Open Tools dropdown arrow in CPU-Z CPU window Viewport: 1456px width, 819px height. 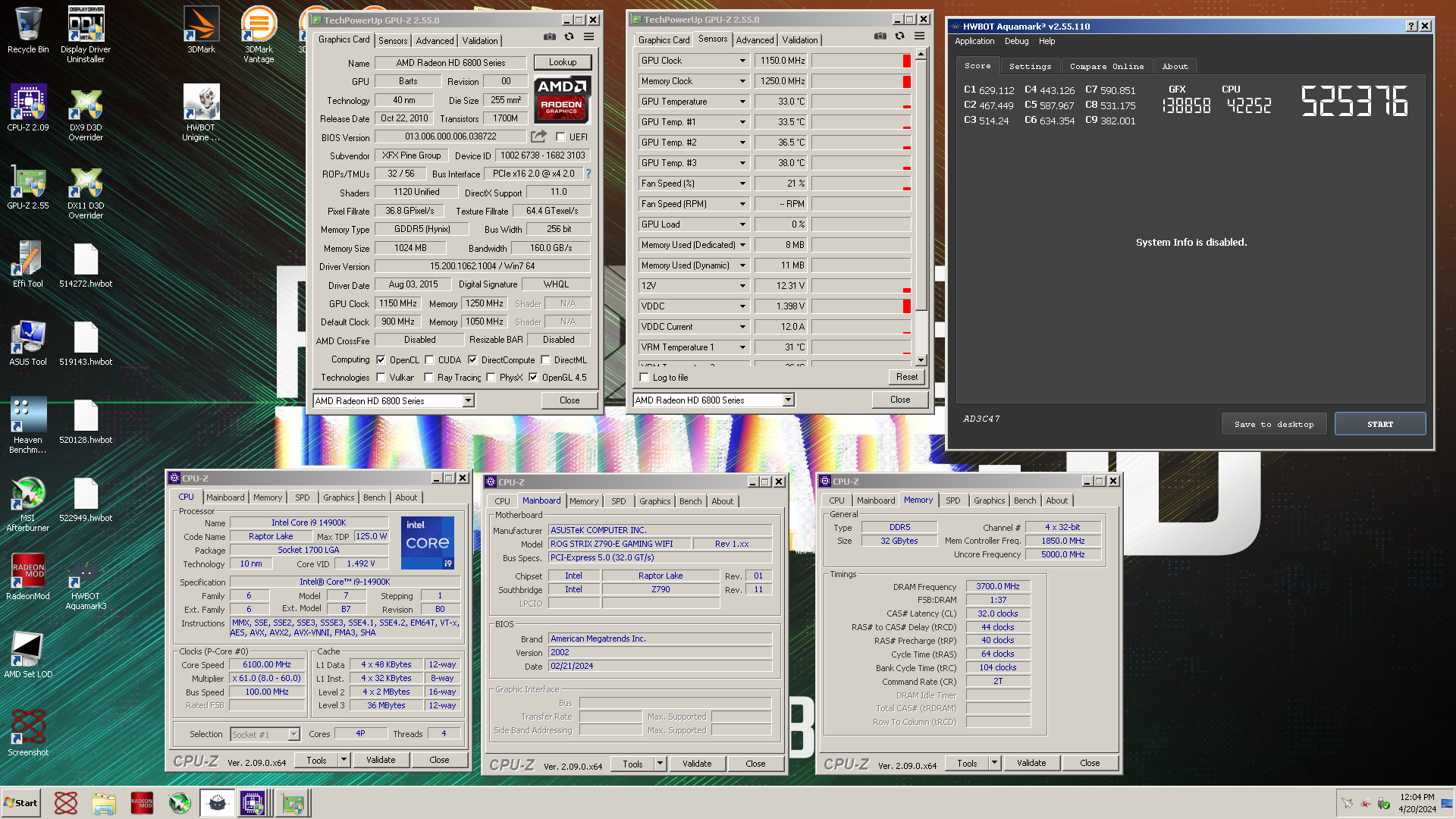[x=344, y=760]
